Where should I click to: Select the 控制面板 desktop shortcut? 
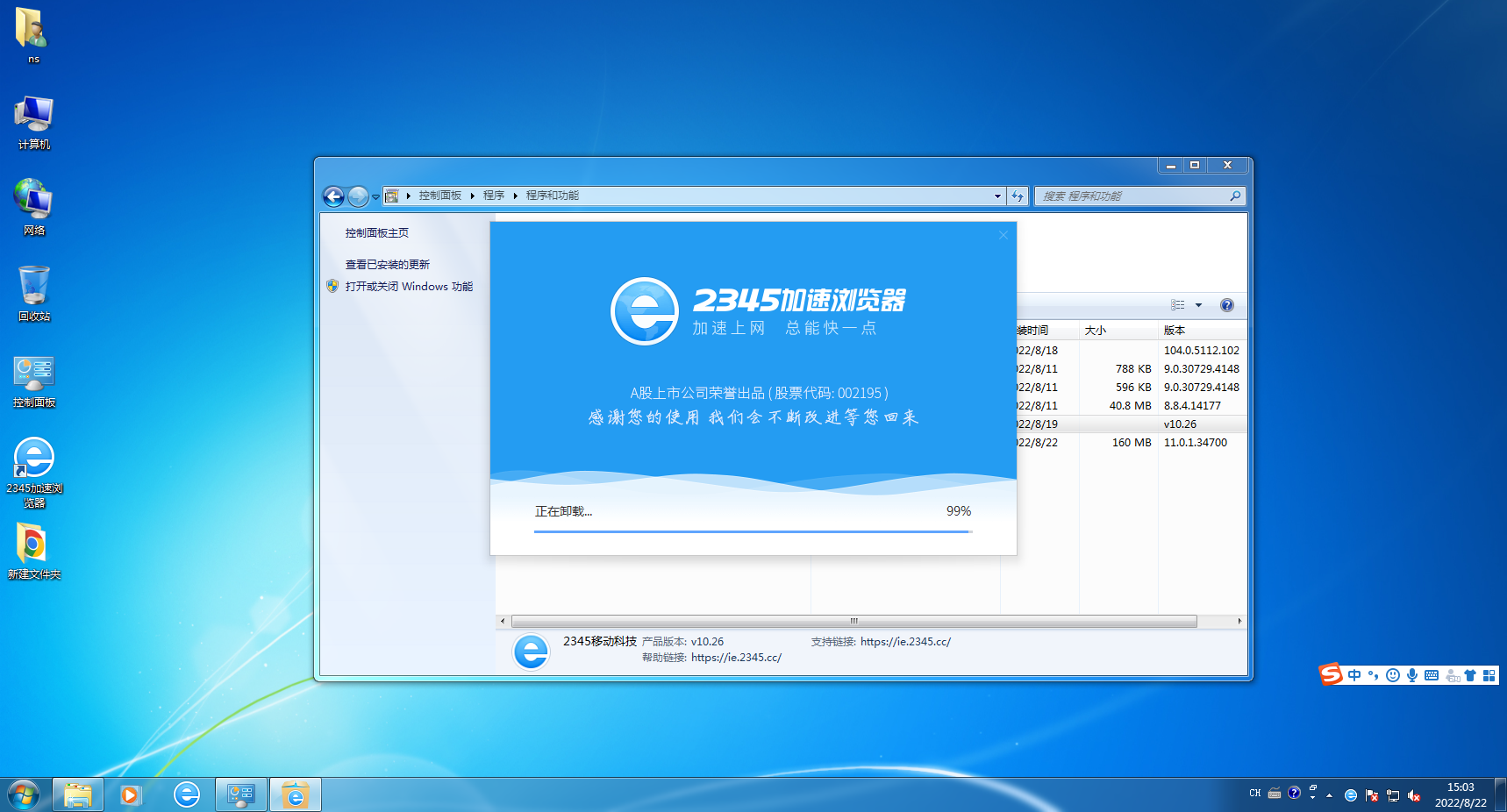coord(33,381)
